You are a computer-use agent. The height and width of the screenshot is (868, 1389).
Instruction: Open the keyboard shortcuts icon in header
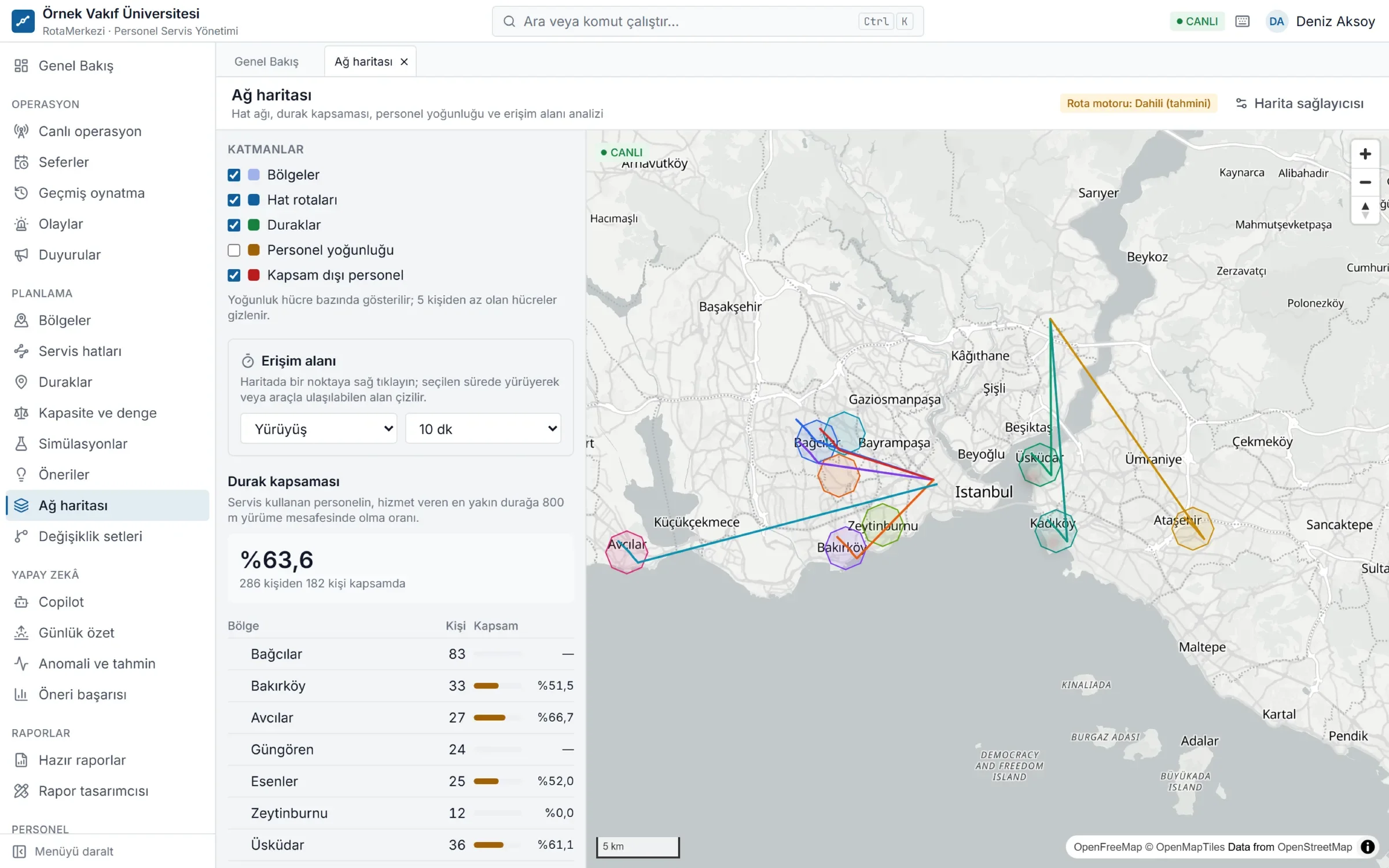point(1242,21)
